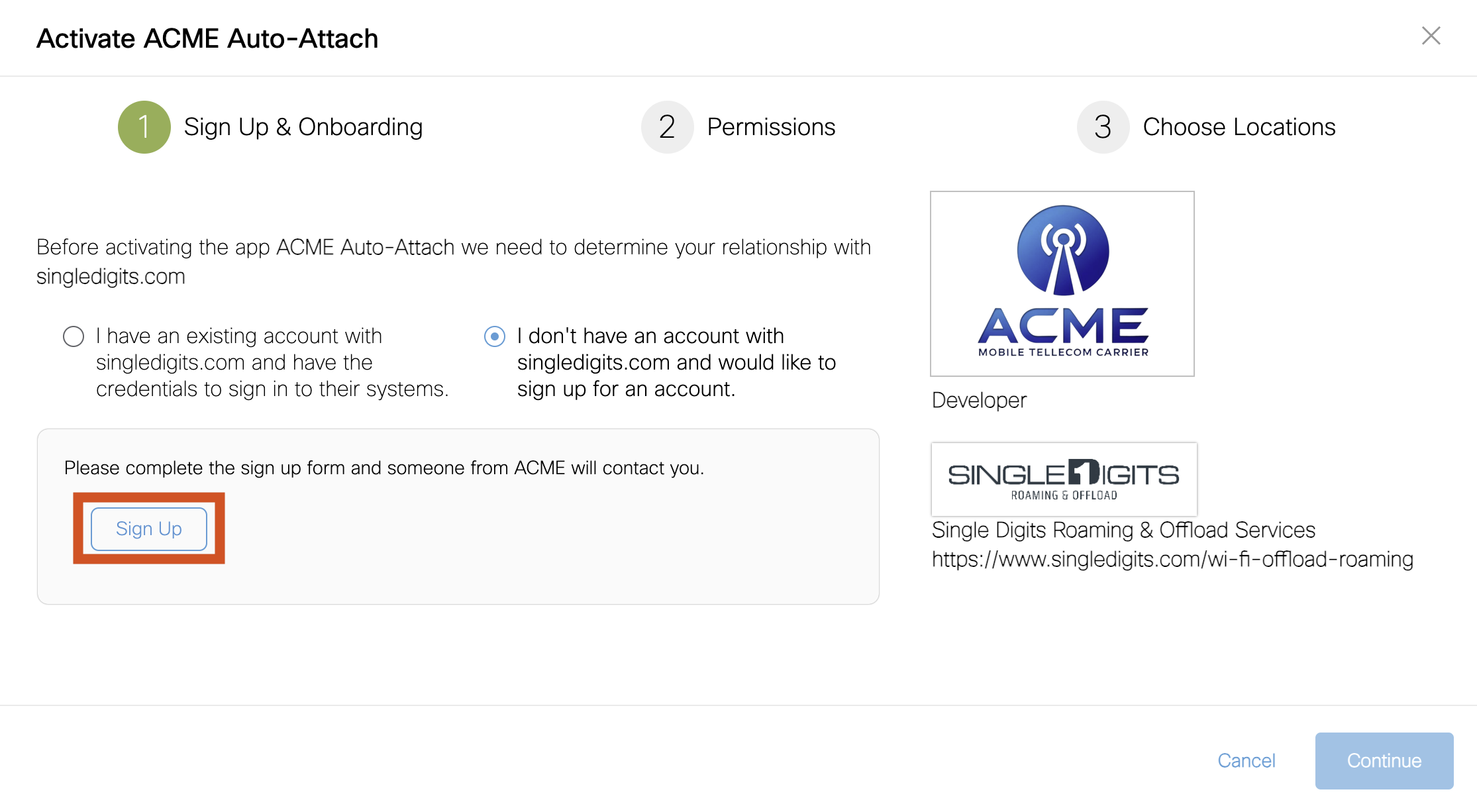The width and height of the screenshot is (1477, 812).
Task: Go to the Permissions step label
Action: 771,127
